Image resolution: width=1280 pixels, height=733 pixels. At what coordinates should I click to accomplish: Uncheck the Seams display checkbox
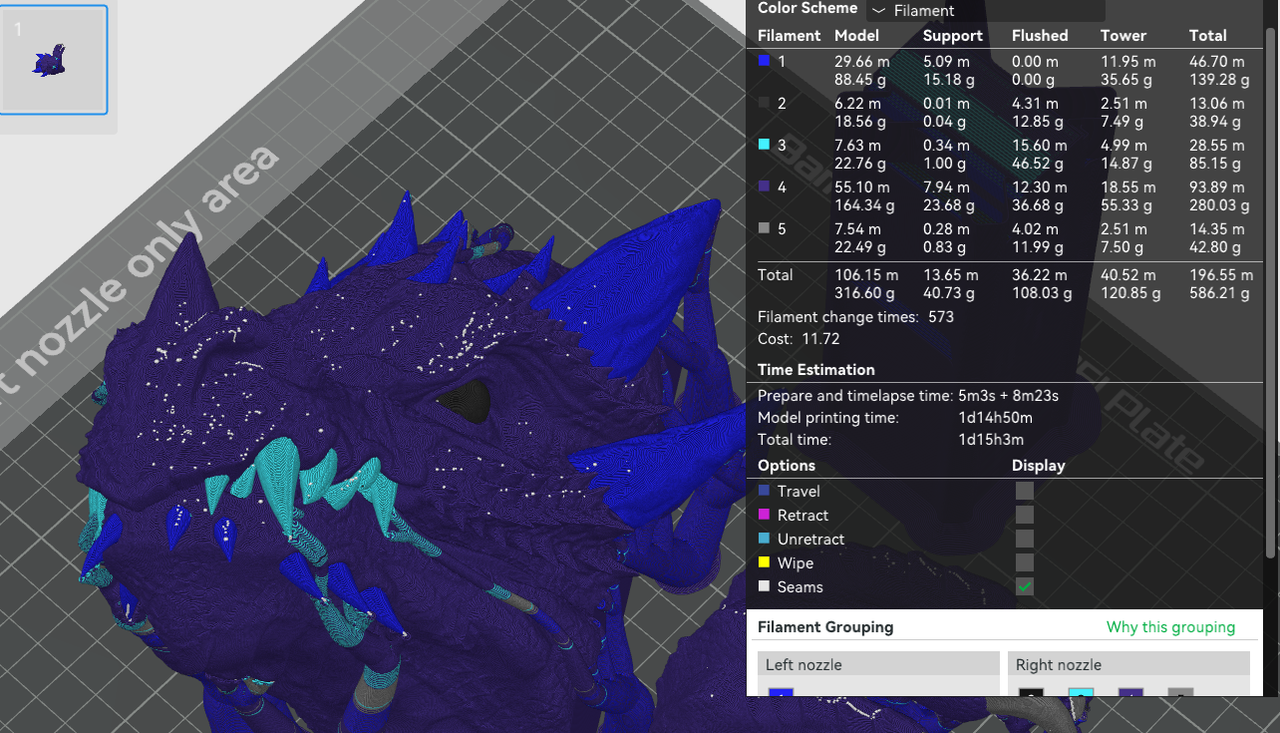point(1024,587)
